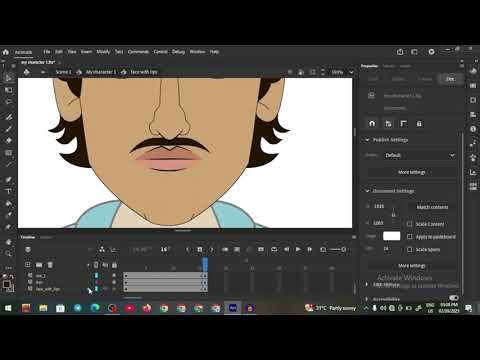Click the white stage color swatch
Viewport: 480px width, 360px height.
[392, 236]
